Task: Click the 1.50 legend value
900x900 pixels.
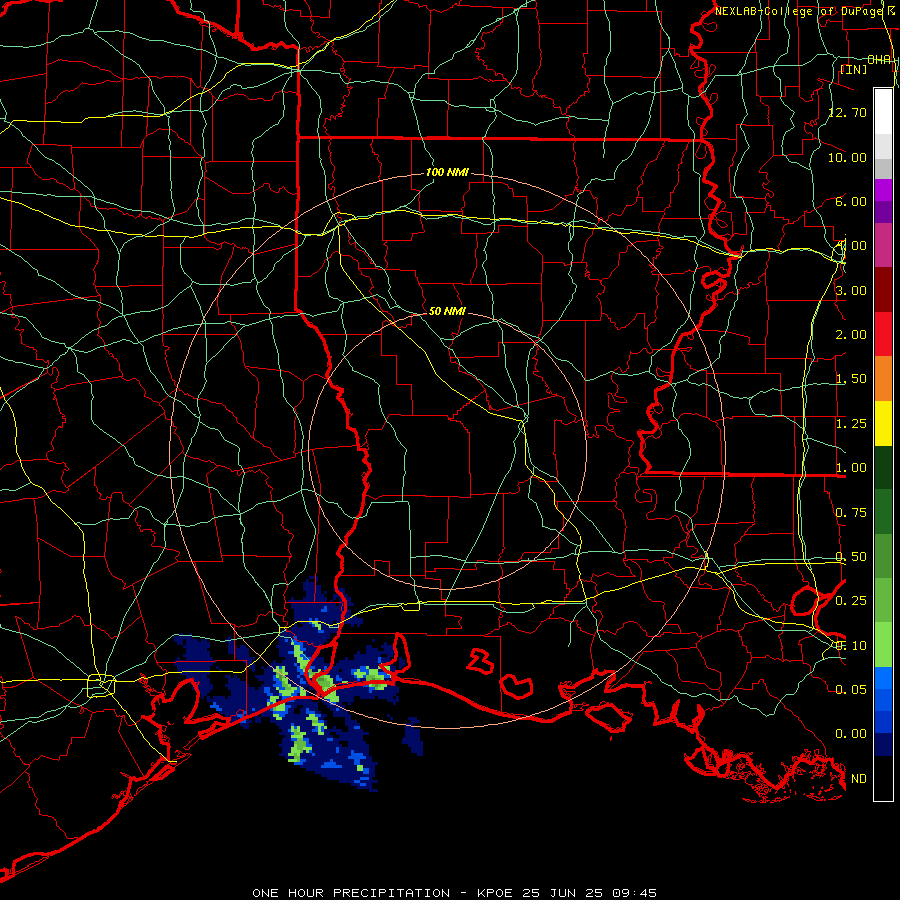Action: pos(851,379)
